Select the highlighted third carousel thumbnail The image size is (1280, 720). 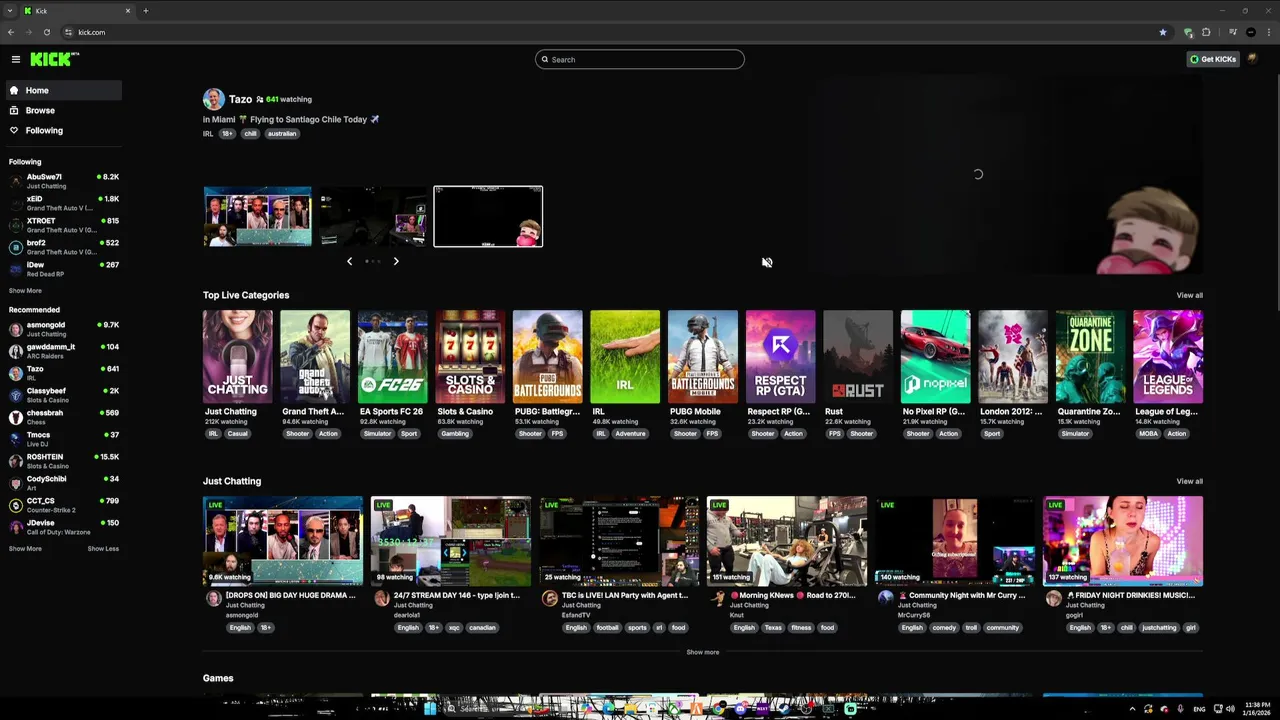[x=488, y=216]
